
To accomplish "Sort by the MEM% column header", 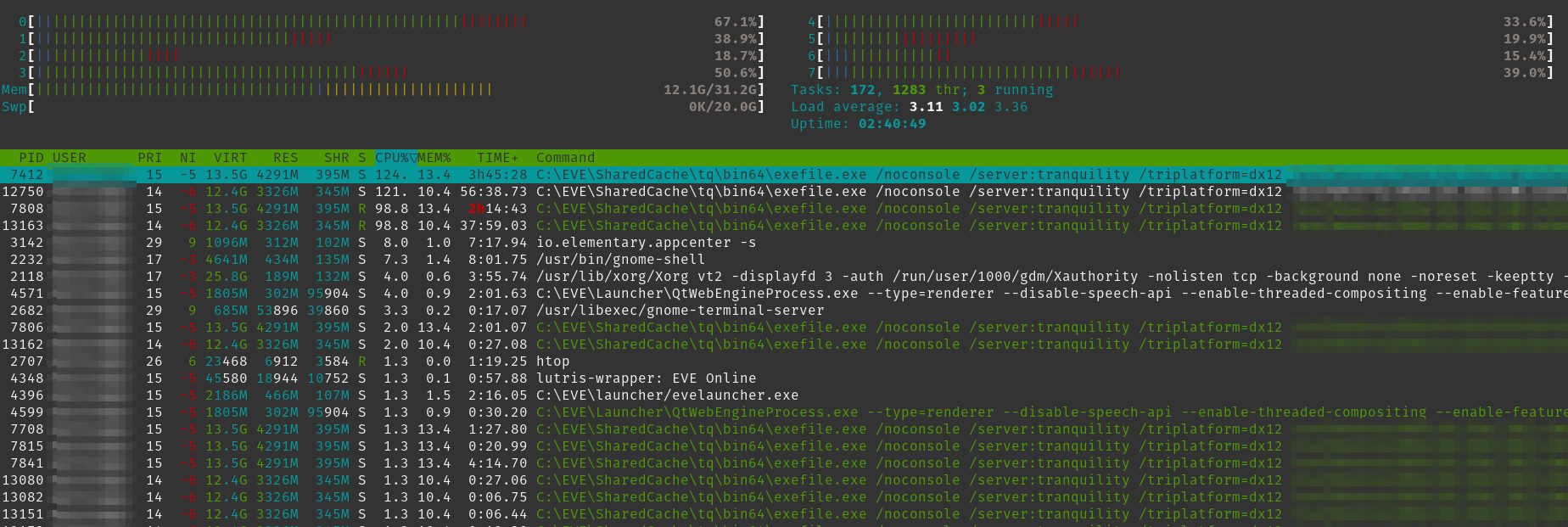I will coord(434,158).
